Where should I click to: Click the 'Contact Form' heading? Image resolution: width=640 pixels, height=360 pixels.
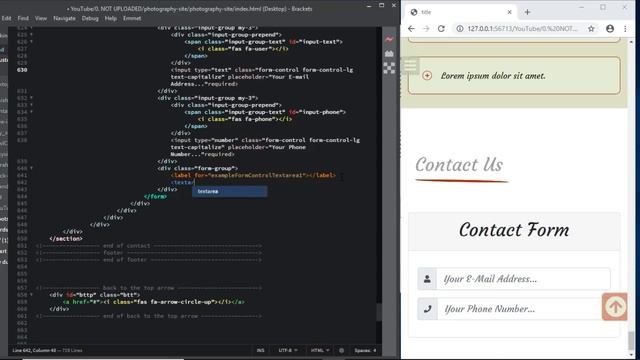coord(514,230)
